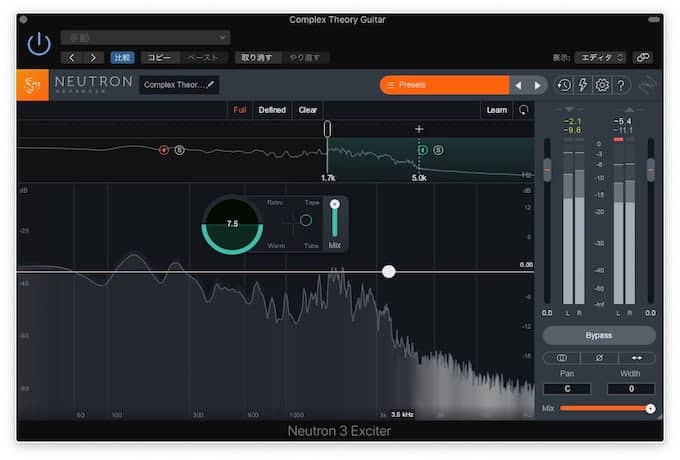680x460 pixels.
Task: Click the output gain fader handle
Action: 651,170
